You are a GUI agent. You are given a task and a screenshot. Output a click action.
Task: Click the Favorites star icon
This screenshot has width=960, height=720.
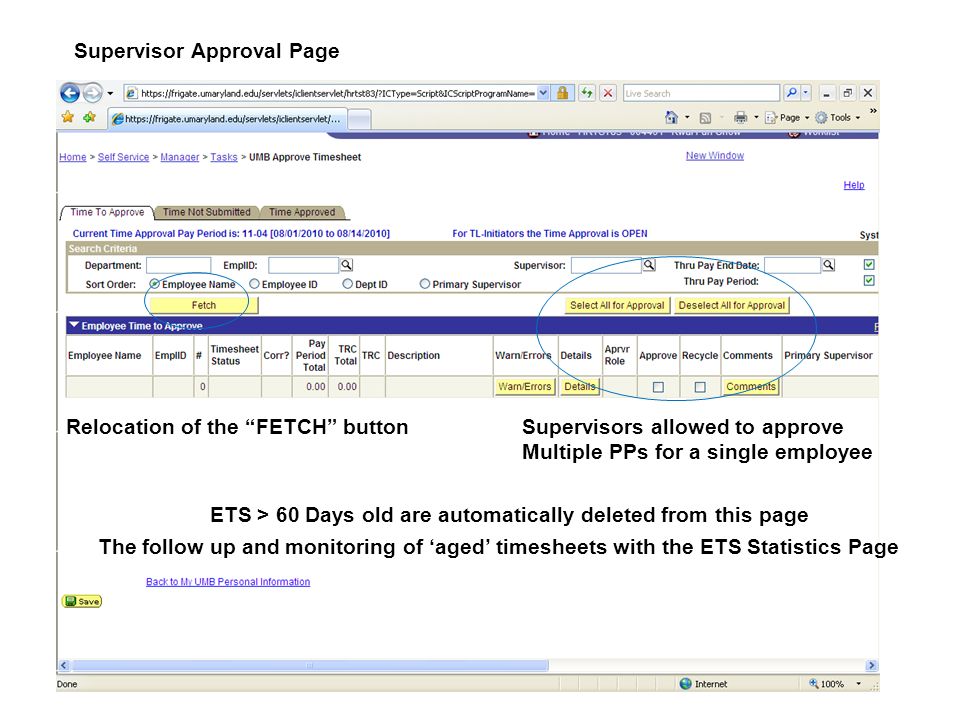tap(67, 117)
